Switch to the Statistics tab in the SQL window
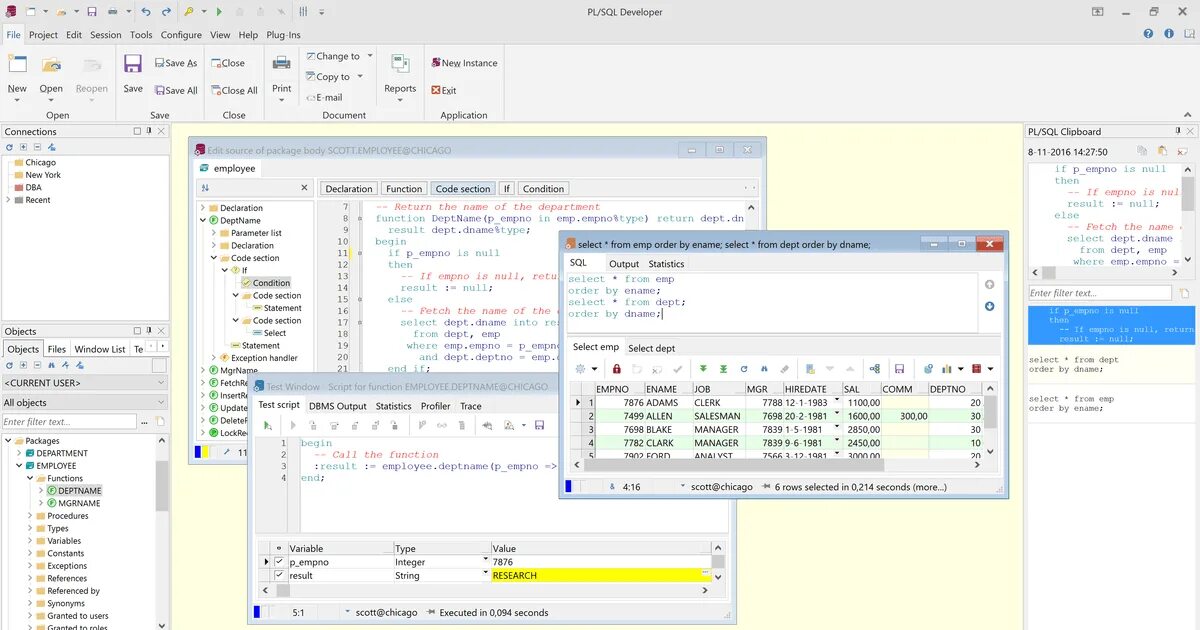1200x630 pixels. [x=666, y=264]
